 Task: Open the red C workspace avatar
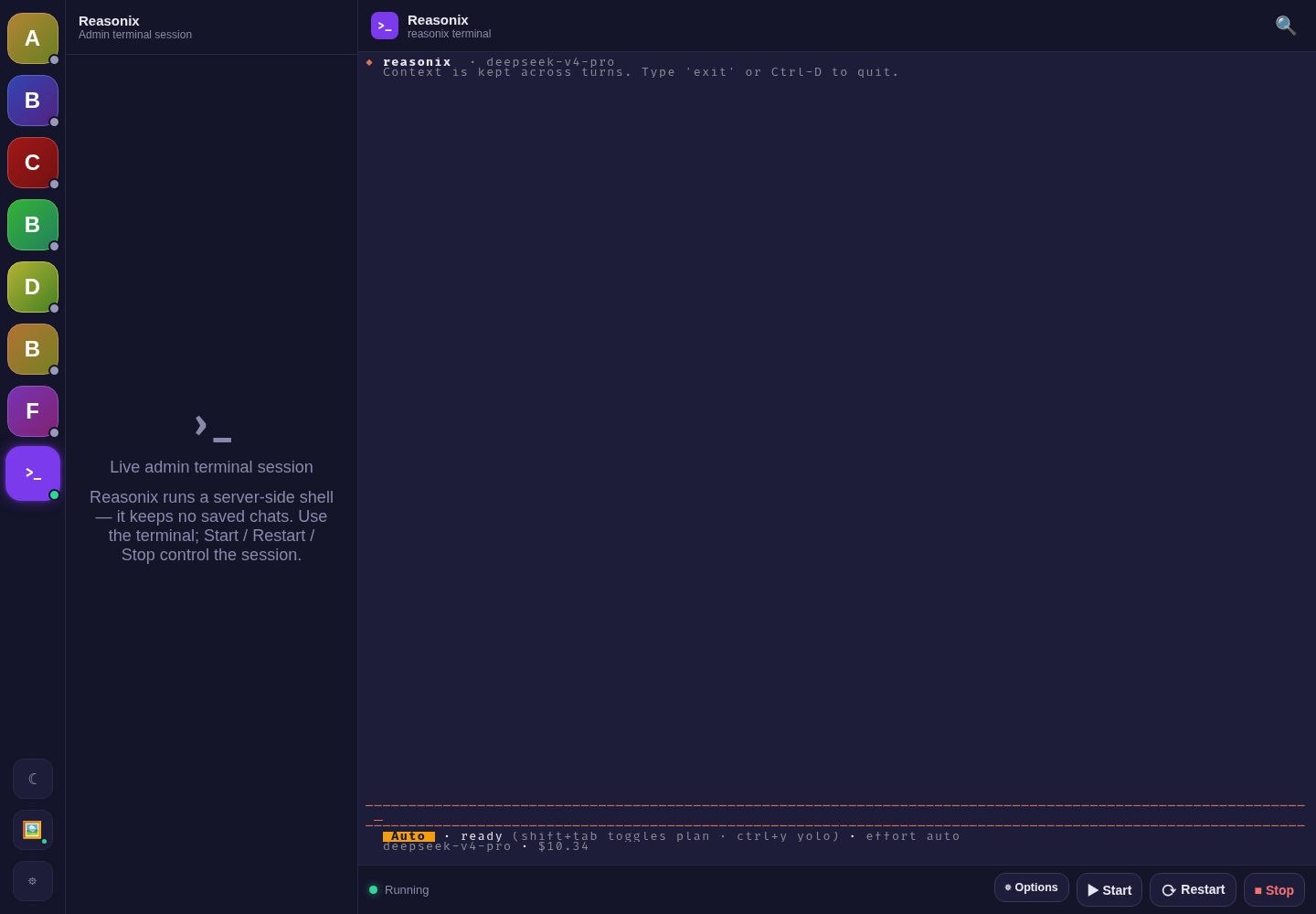click(33, 163)
